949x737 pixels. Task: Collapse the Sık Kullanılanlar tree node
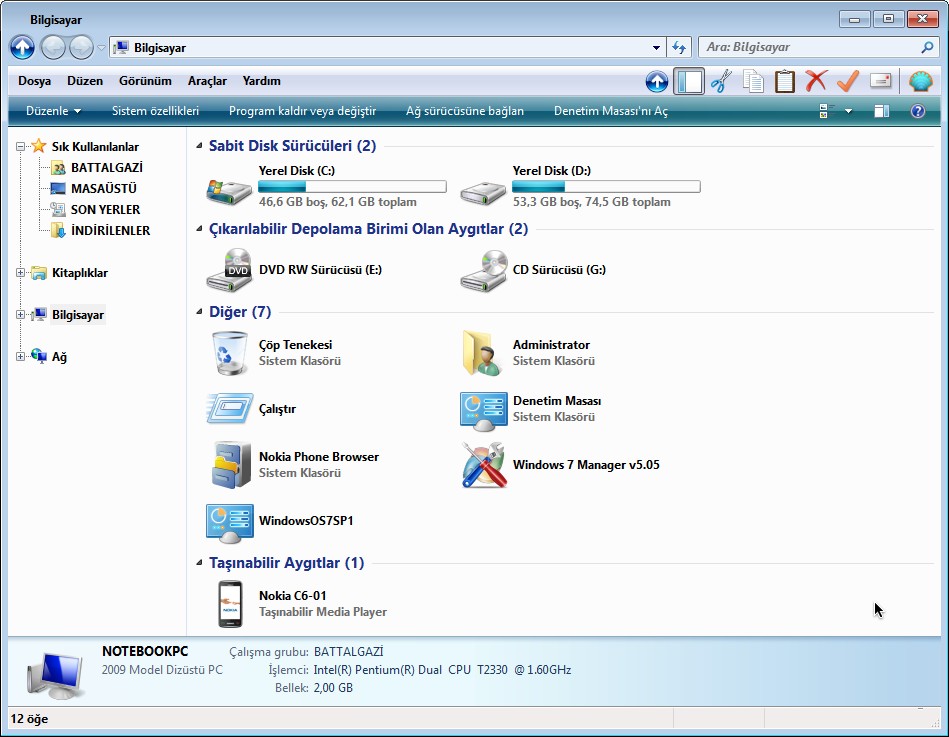21,146
